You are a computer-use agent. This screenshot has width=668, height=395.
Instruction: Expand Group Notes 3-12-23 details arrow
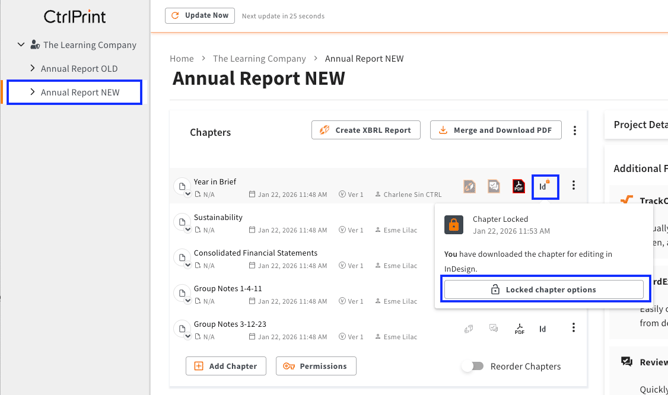tap(187, 336)
